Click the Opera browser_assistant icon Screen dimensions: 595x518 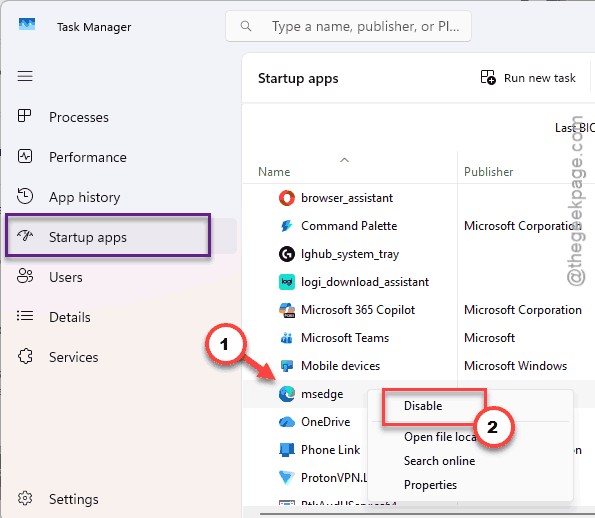point(287,198)
